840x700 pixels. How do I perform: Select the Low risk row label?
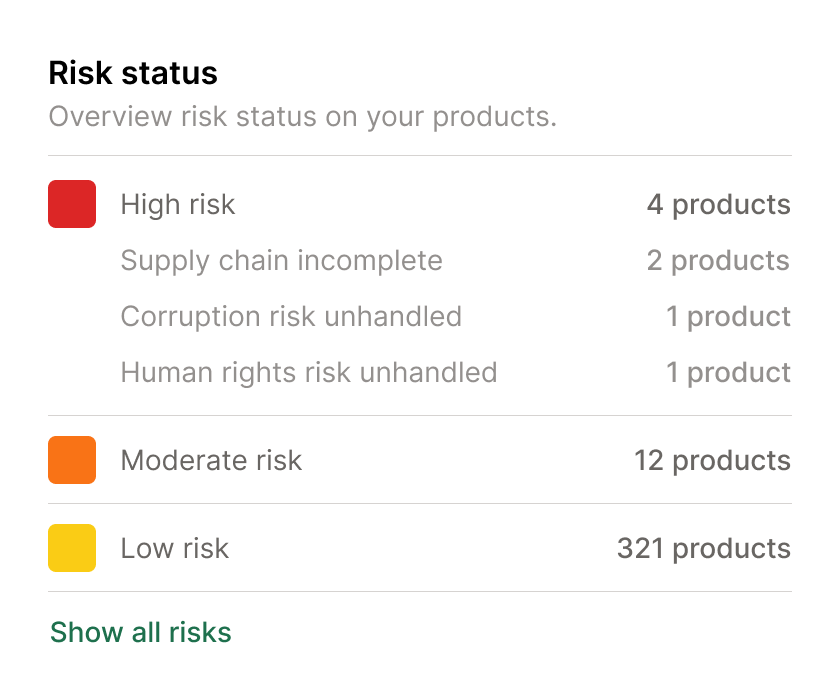(x=175, y=549)
